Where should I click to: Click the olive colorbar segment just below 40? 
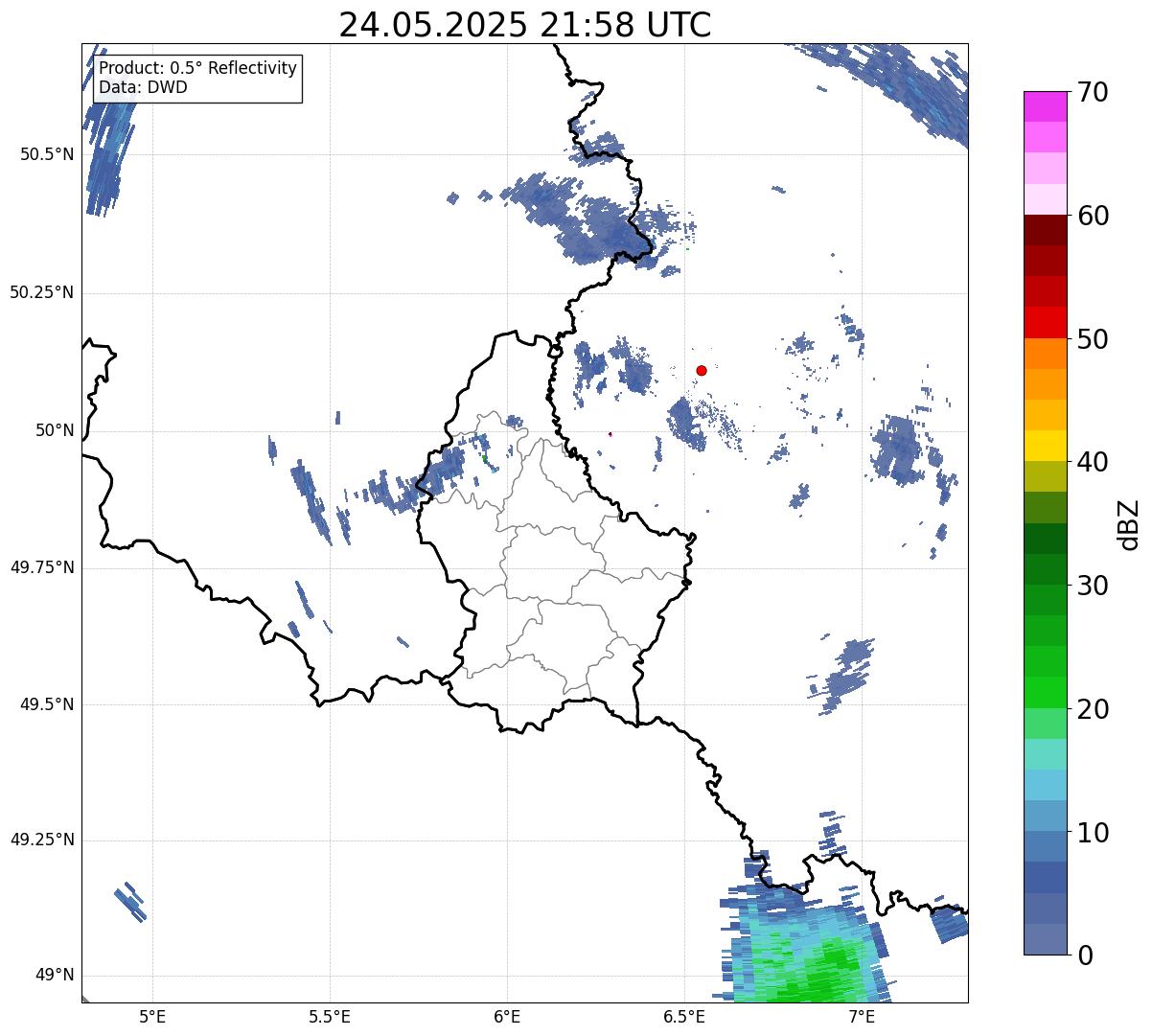(1046, 476)
